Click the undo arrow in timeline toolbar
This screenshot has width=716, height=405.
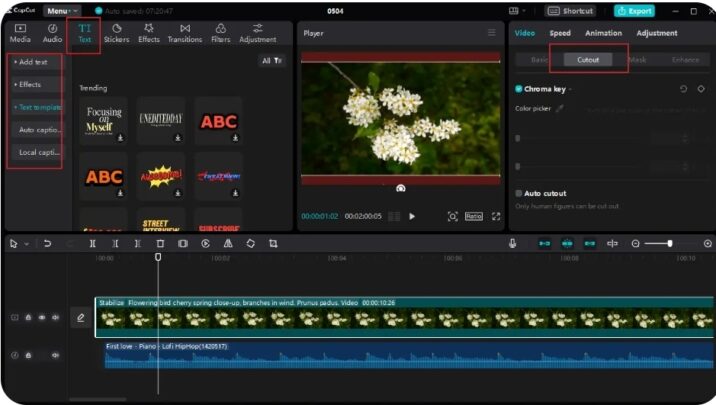point(47,243)
